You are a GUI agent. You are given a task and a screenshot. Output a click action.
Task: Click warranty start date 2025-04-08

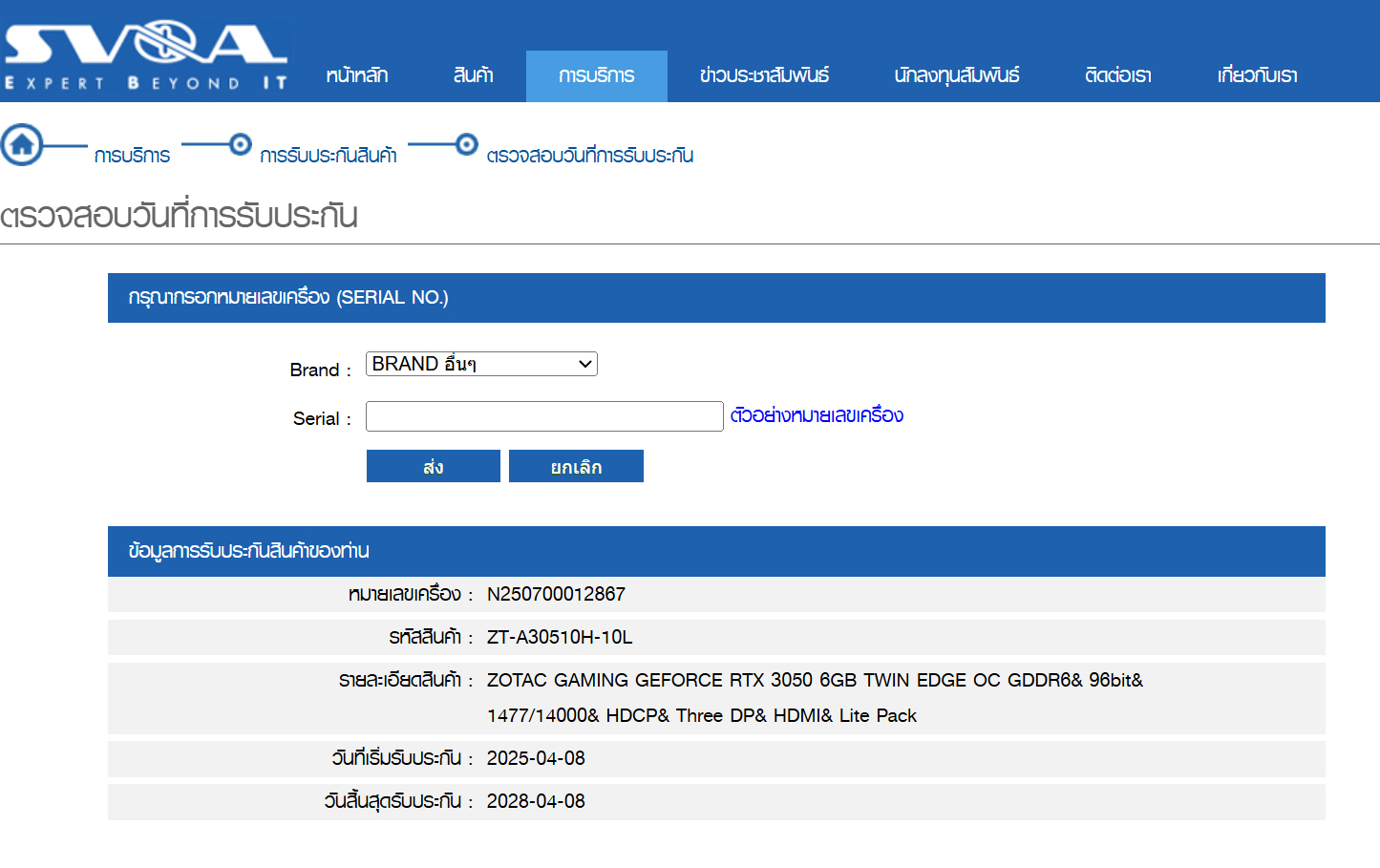(536, 758)
